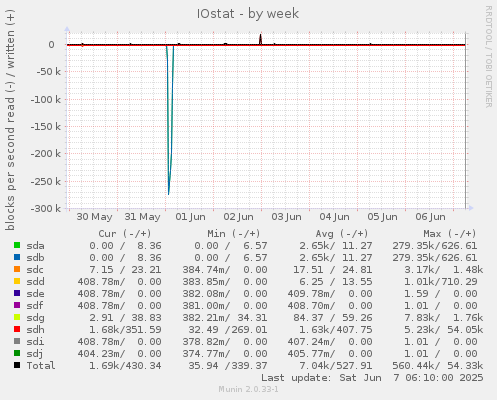497x400 pixels.
Task: Click the green sda legend swatch
Action: click(x=17, y=245)
